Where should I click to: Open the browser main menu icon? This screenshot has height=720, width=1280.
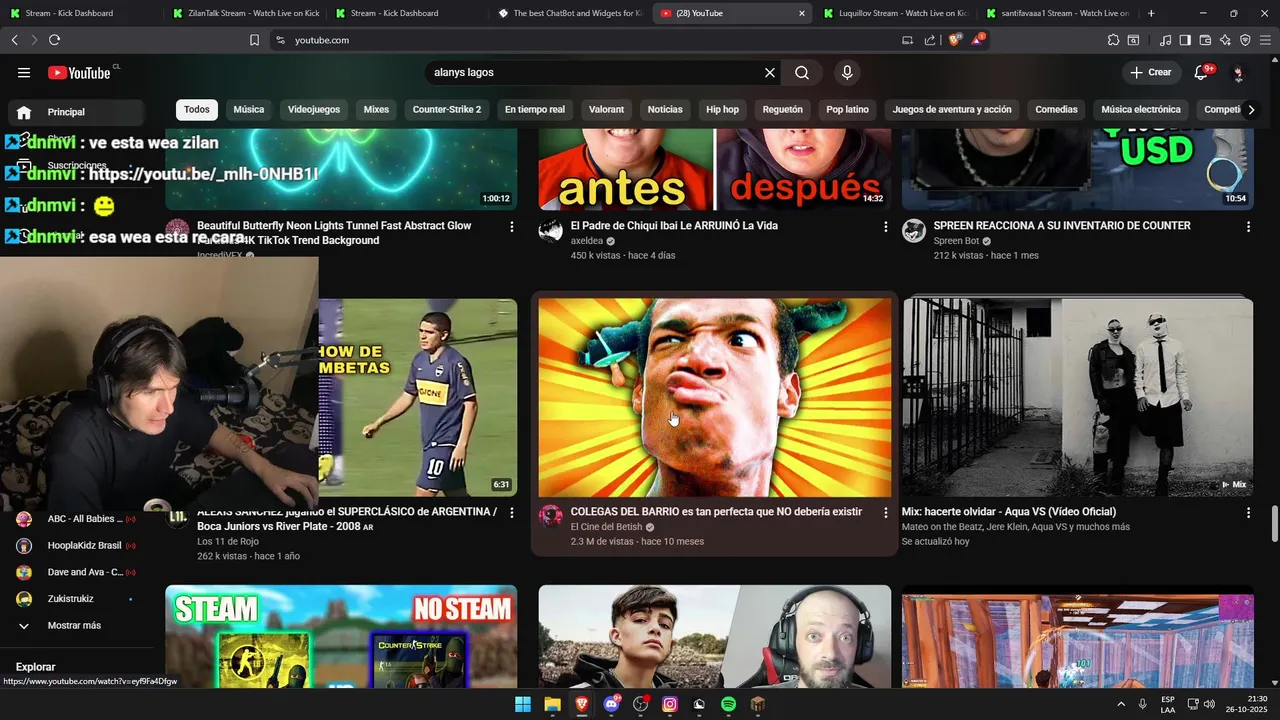[1265, 40]
